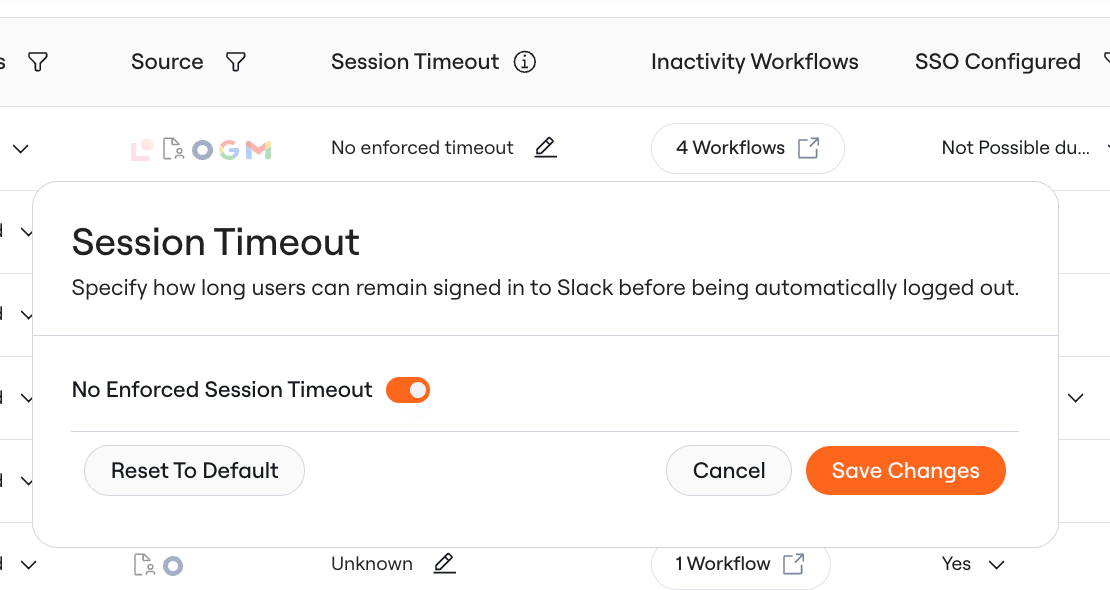Viewport: 1110px width, 590px height.
Task: Open the chevron dropdown right of the dialog
Action: click(x=1076, y=398)
